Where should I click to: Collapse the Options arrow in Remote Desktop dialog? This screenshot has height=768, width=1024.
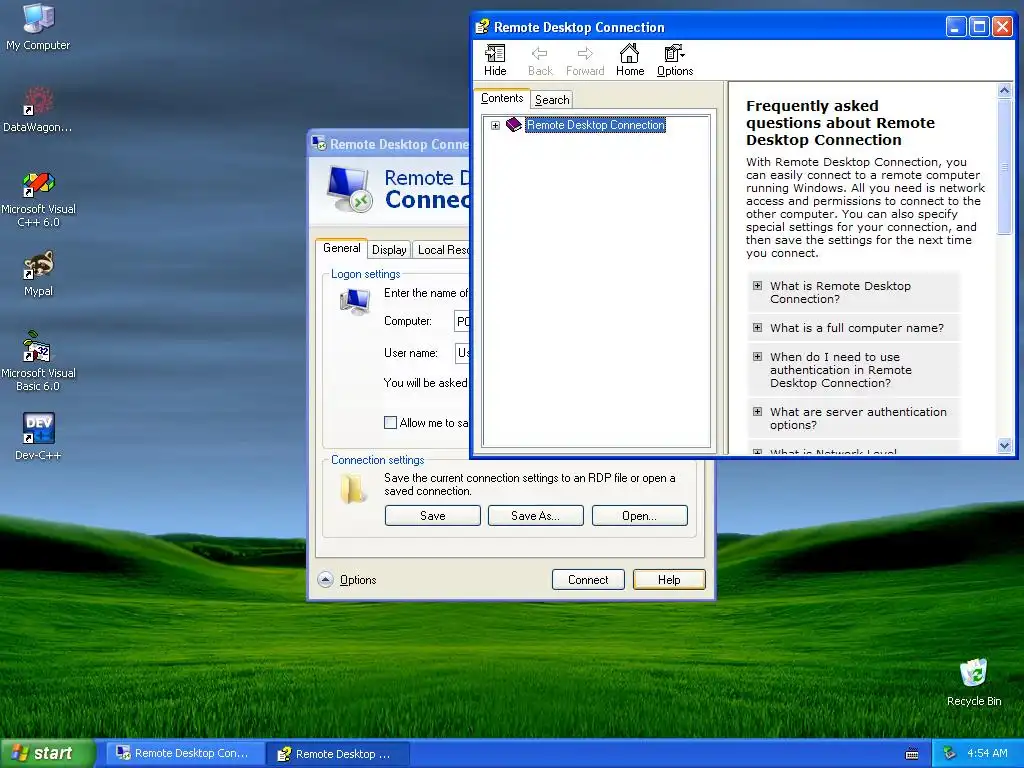click(325, 579)
